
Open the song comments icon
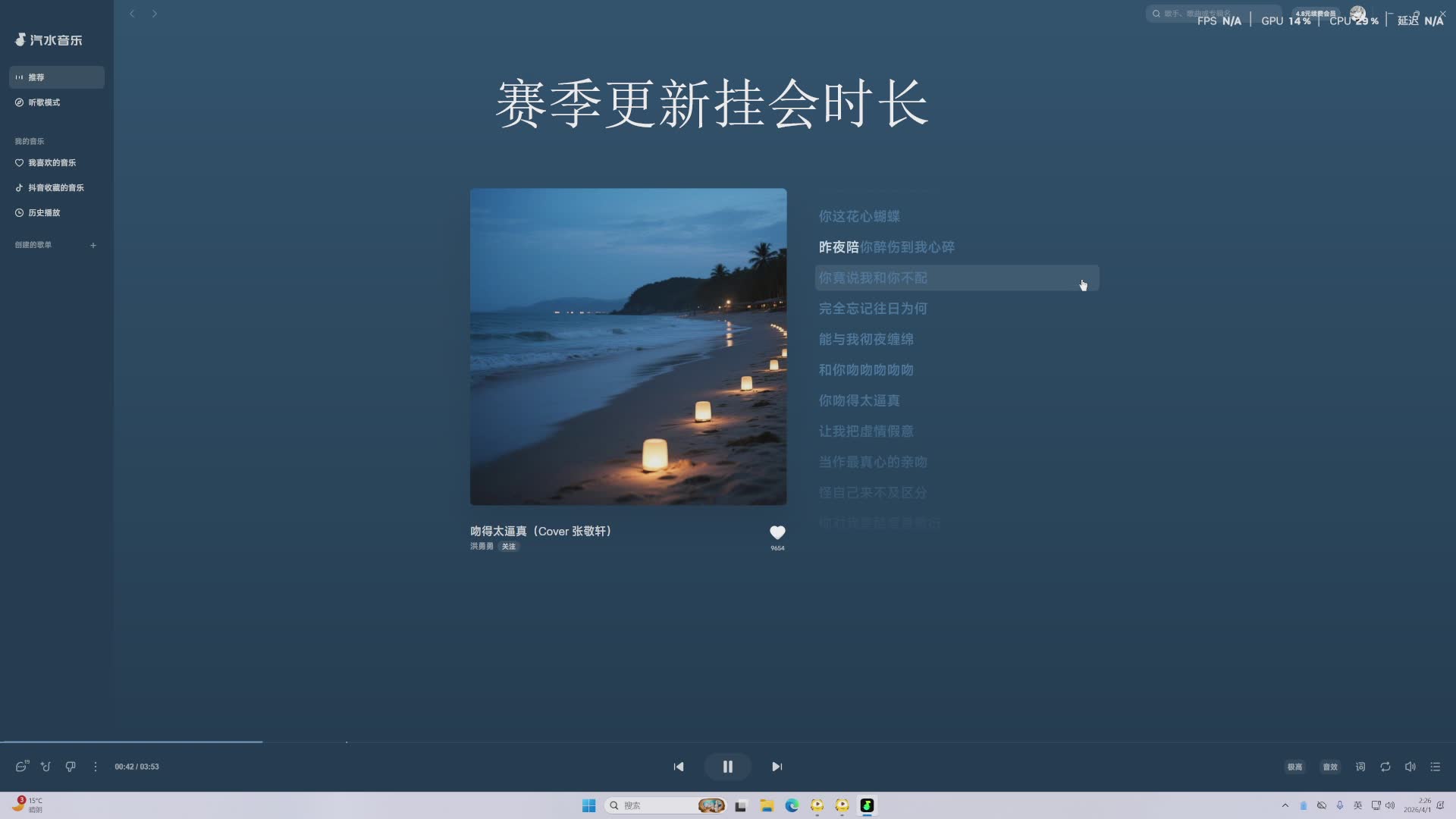coord(21,767)
